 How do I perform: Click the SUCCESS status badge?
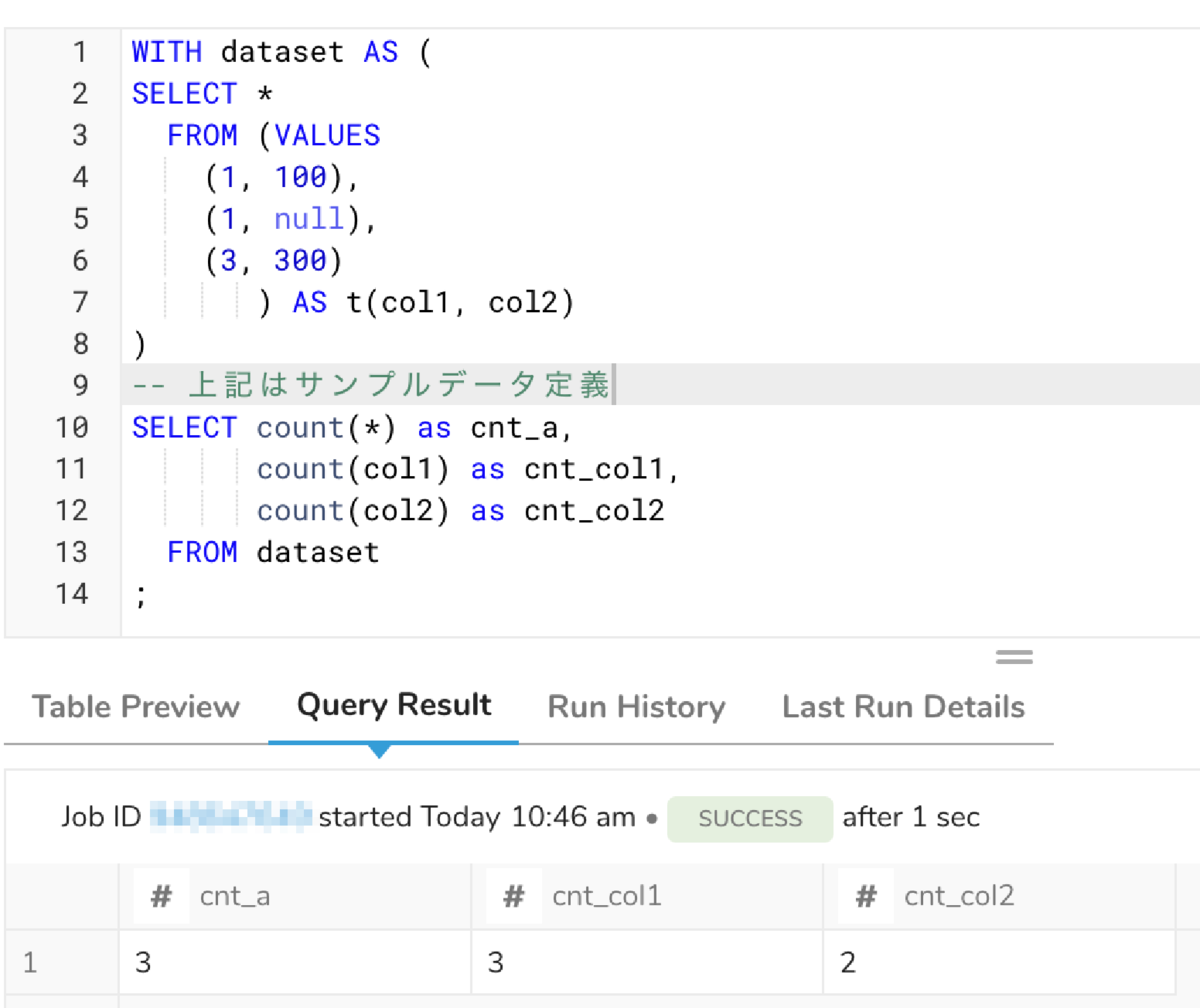pos(751,817)
